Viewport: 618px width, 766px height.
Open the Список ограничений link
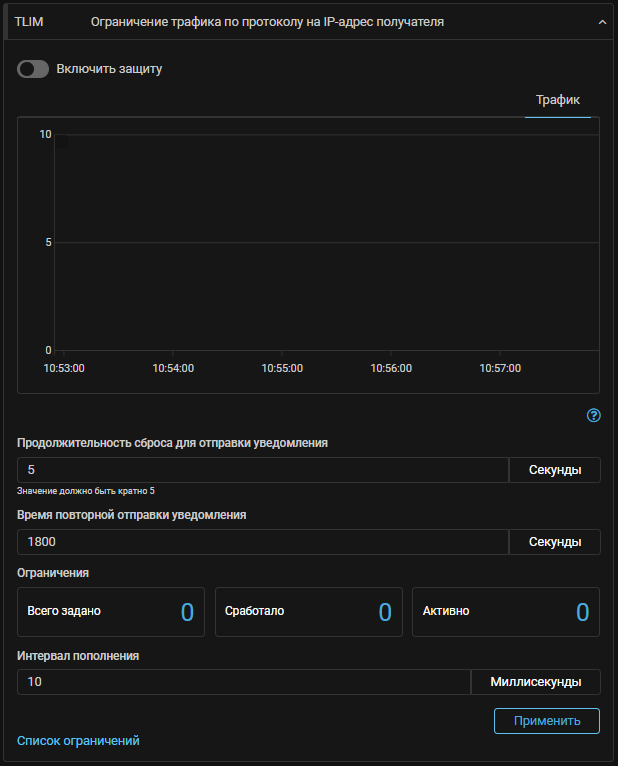(78, 741)
